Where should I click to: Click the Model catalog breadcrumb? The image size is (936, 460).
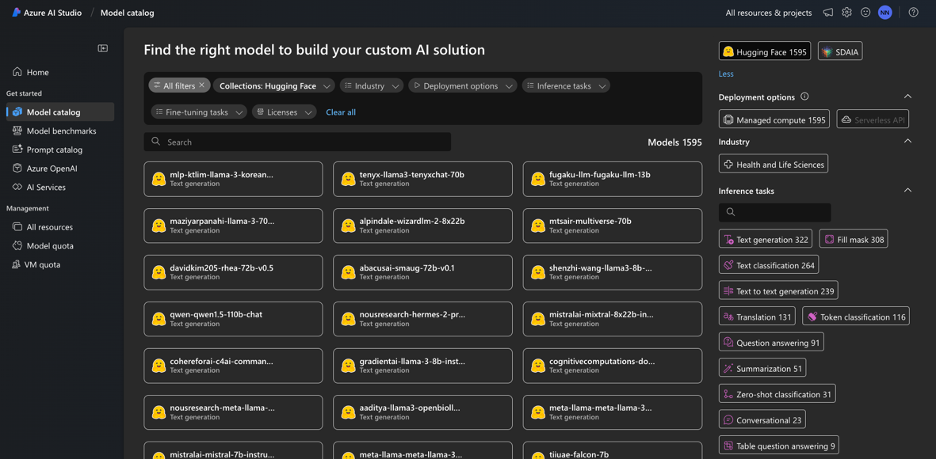pos(127,13)
